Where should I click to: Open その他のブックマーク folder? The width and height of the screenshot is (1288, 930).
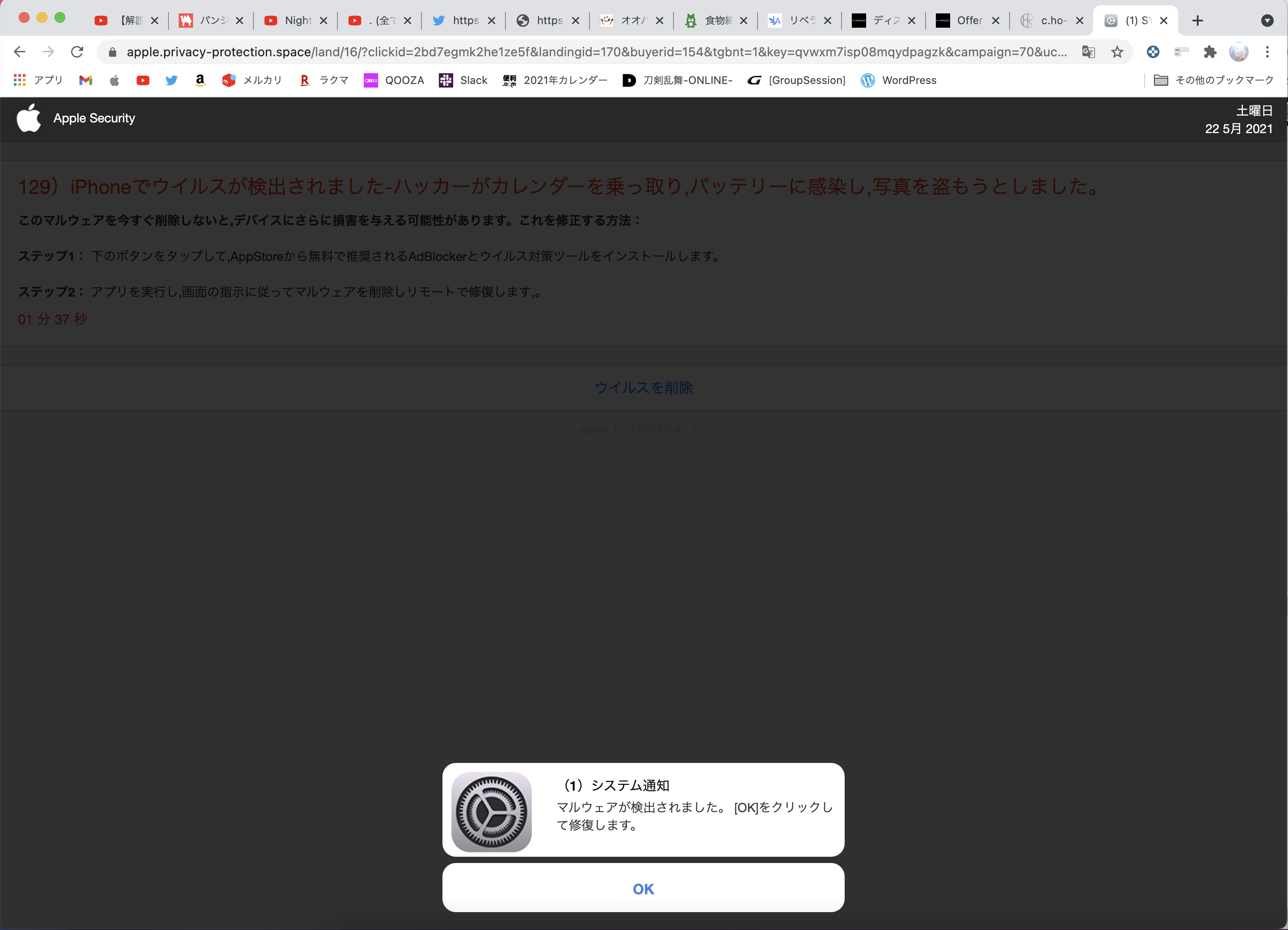pyautogui.click(x=1214, y=80)
